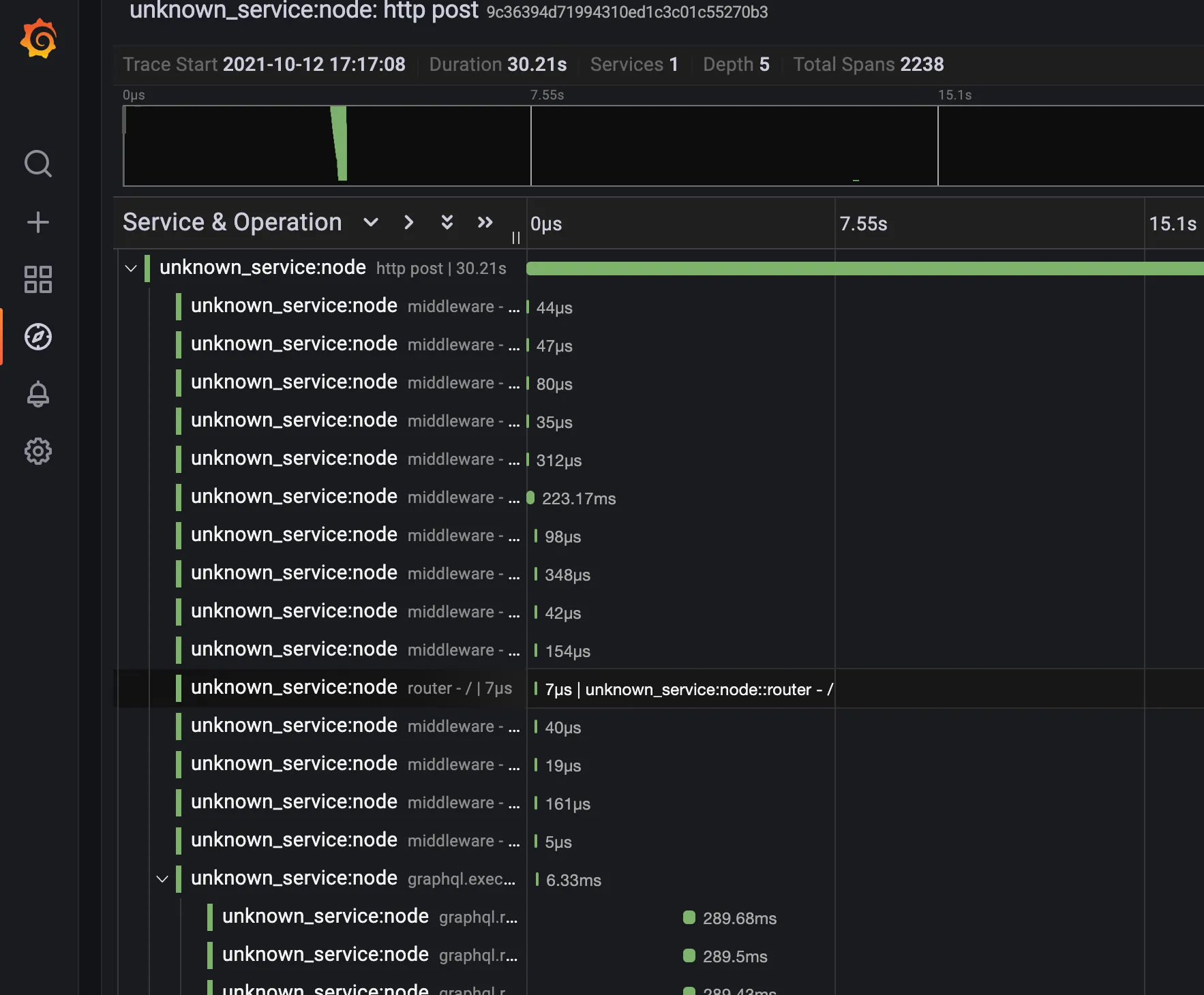1204x995 pixels.
Task: Select the root span name with http post 30.21s
Action: point(333,268)
